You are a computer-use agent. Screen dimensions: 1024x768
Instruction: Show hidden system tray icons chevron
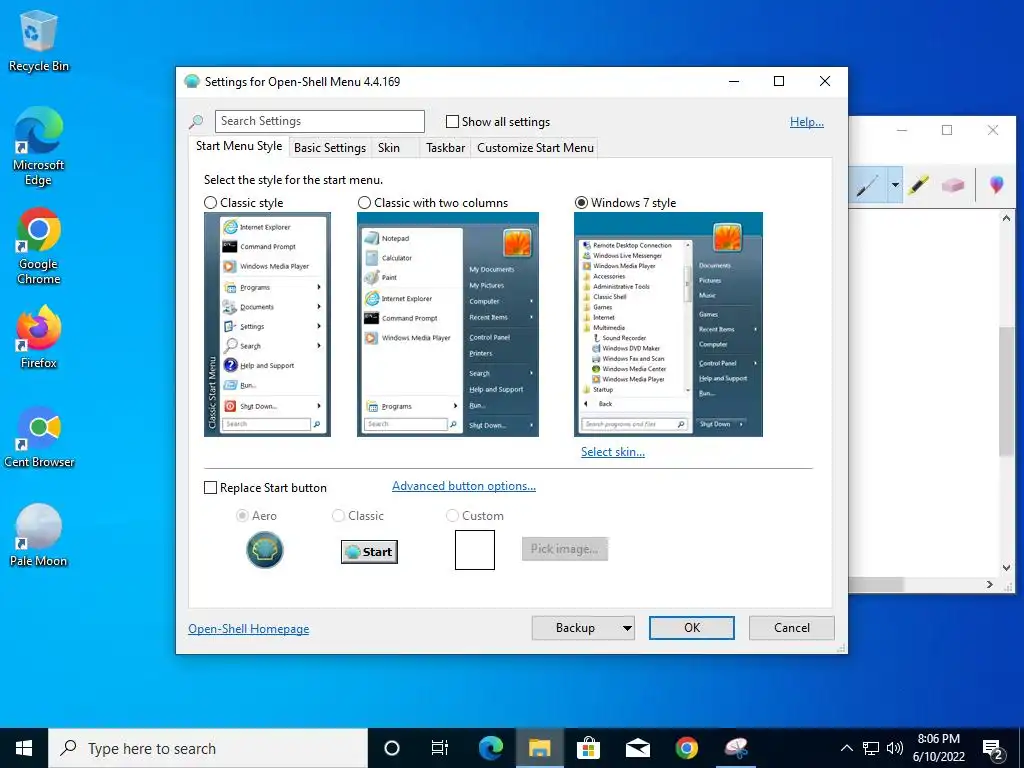coord(846,748)
